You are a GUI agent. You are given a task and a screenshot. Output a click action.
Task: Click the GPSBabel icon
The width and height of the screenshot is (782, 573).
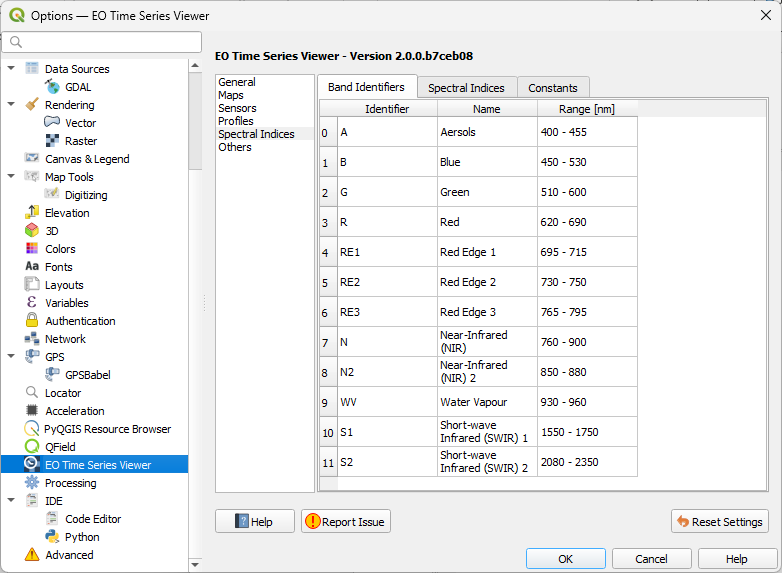point(52,374)
